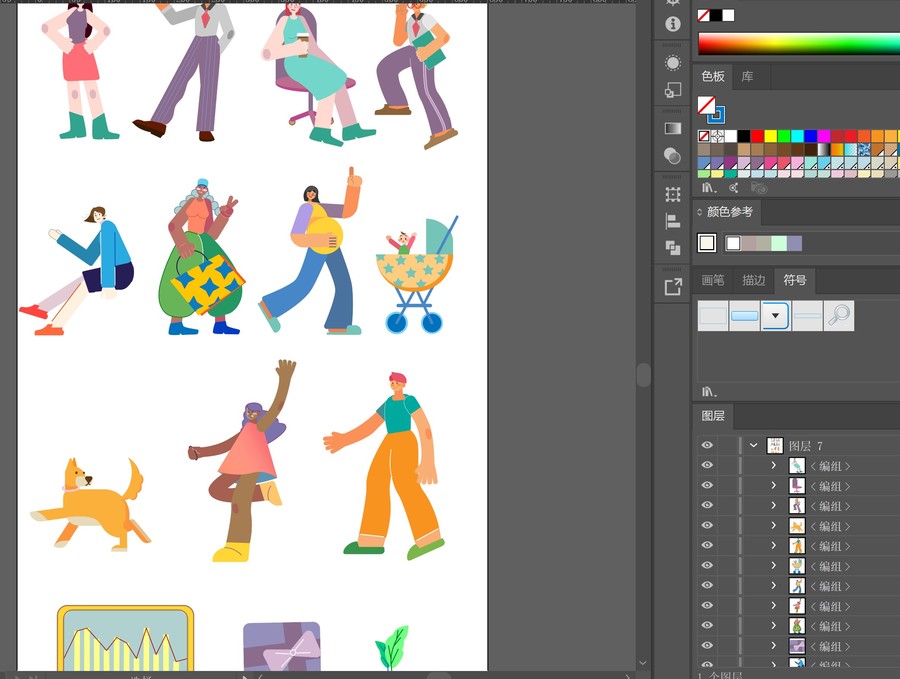This screenshot has height=679, width=900.
Task: Collapse the 图层 7 layer
Action: [754, 445]
